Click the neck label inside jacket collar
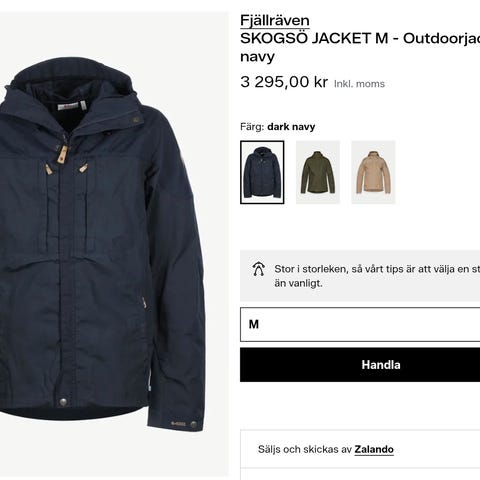The image size is (480, 480). [69, 106]
